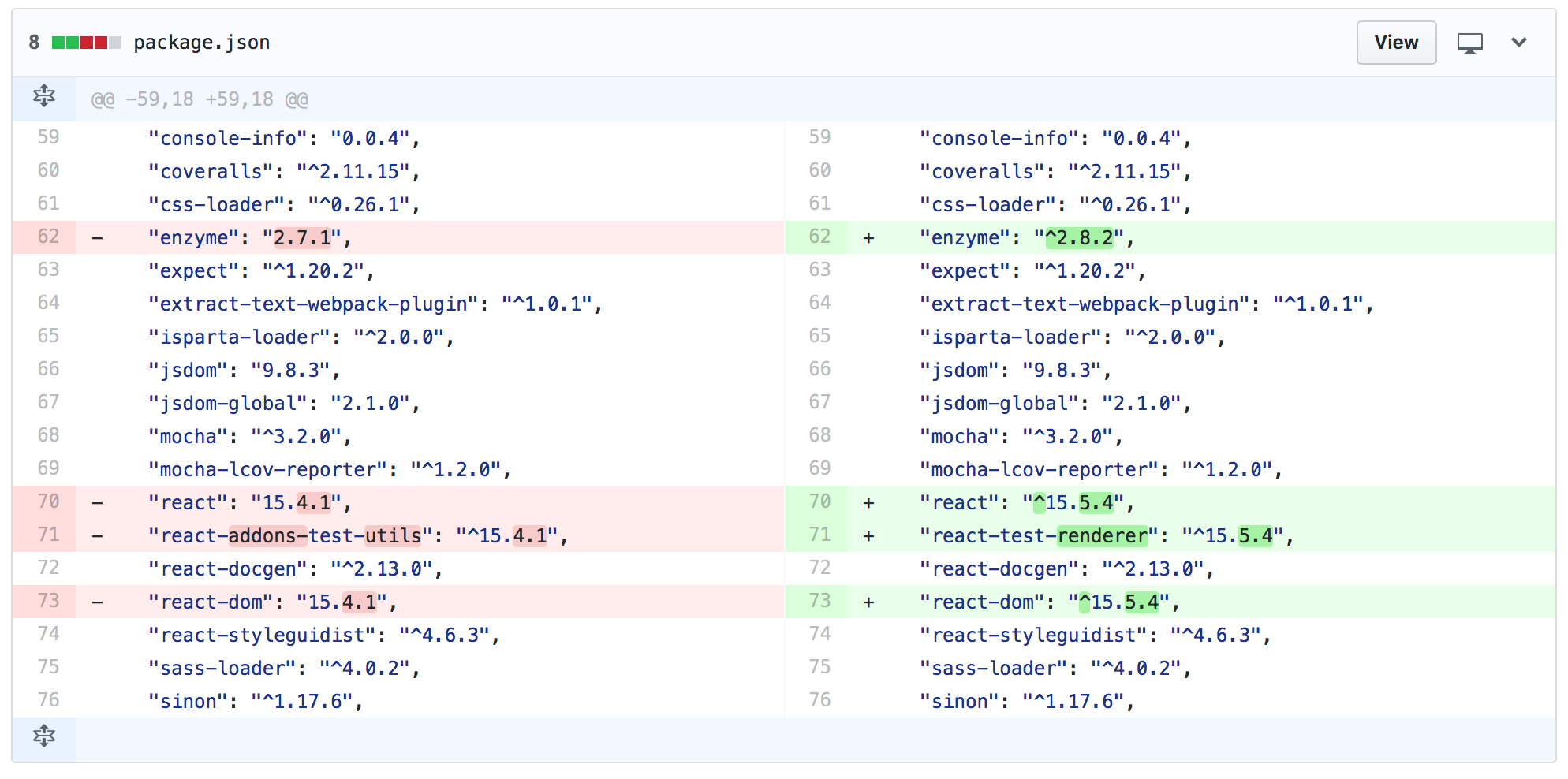This screenshot has width=1568, height=779.
Task: Select left line number 62
Action: pyautogui.click(x=48, y=237)
